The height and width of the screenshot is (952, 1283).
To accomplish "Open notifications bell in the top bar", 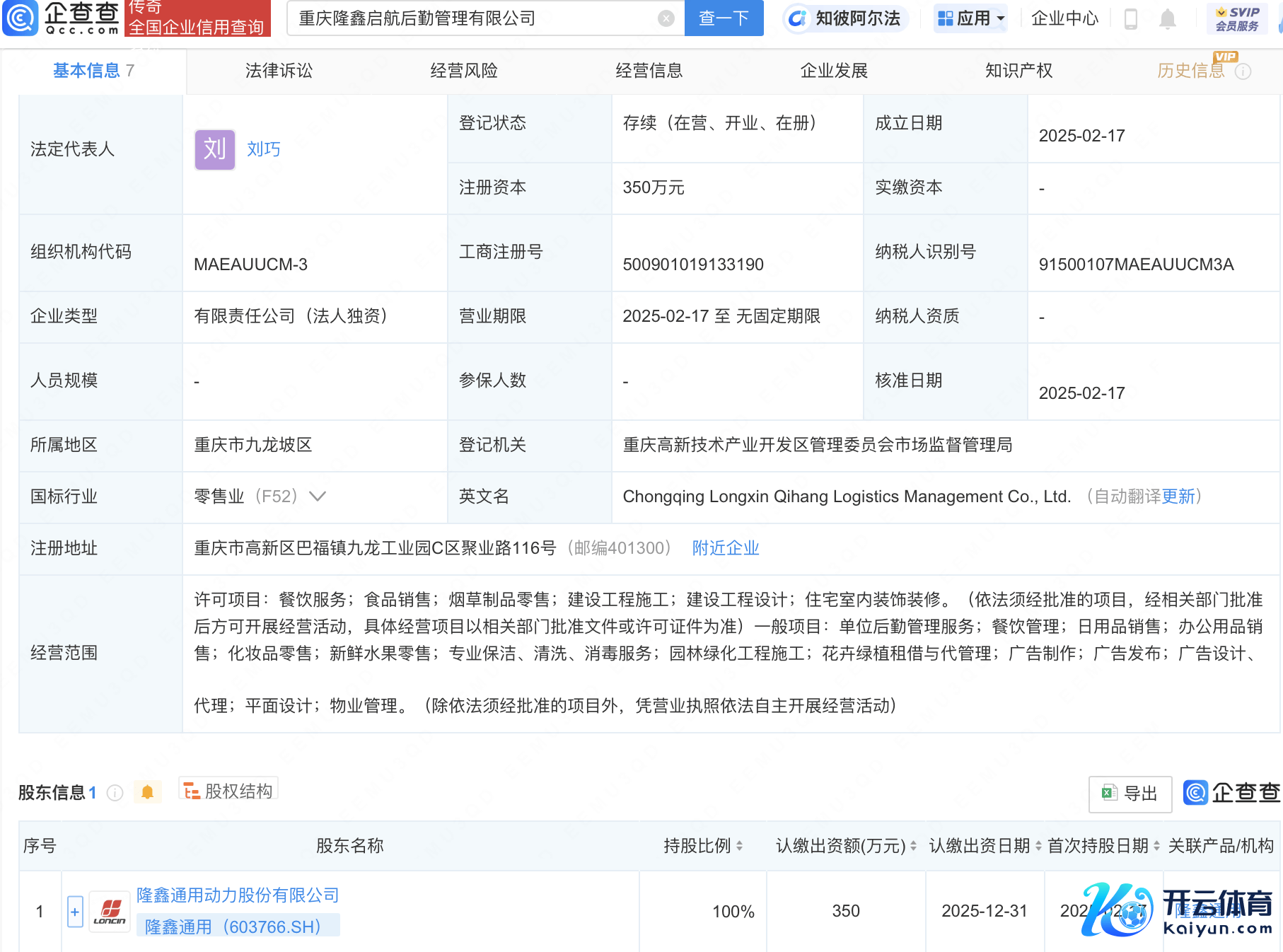I will [1167, 19].
